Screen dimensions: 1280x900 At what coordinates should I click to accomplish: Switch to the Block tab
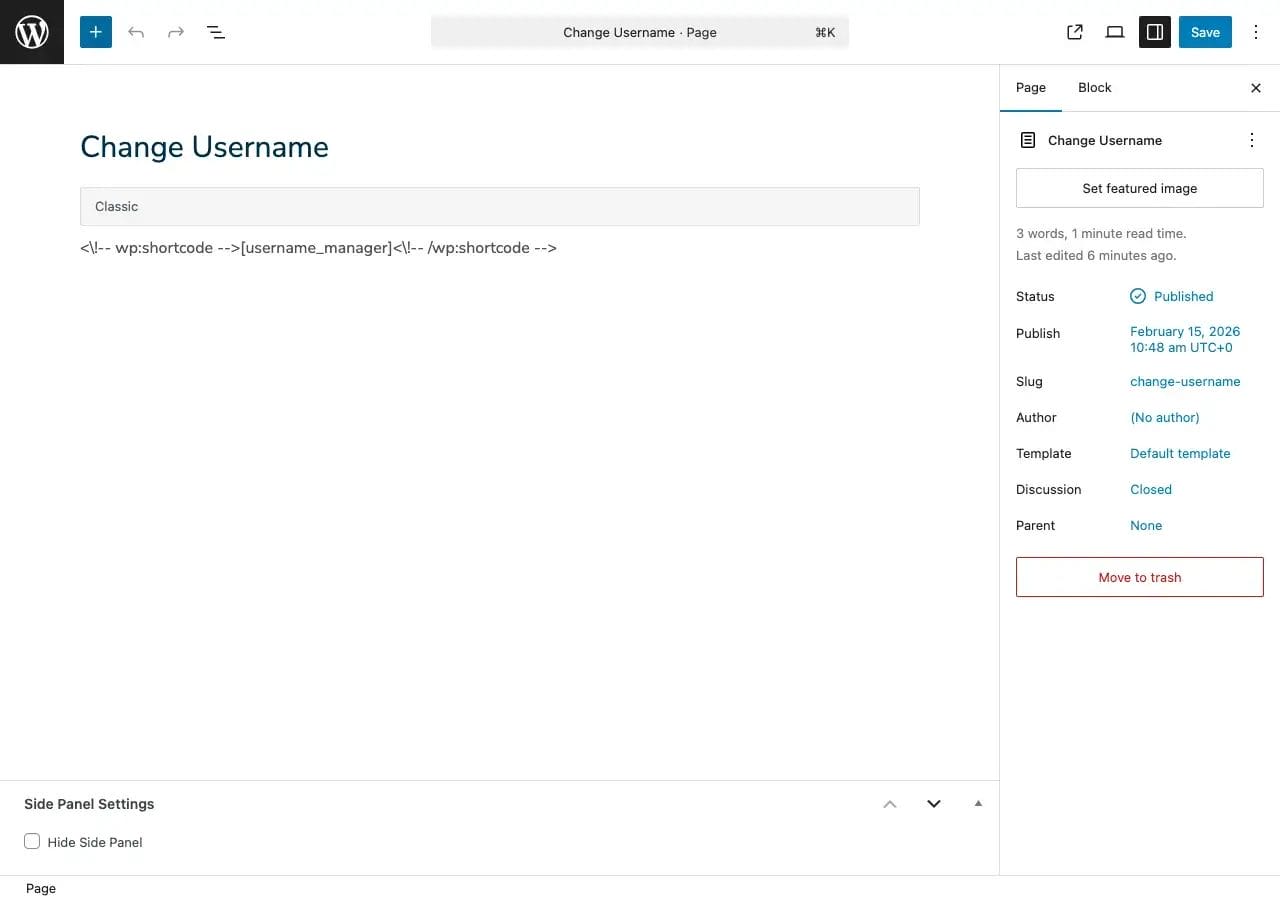(1094, 88)
